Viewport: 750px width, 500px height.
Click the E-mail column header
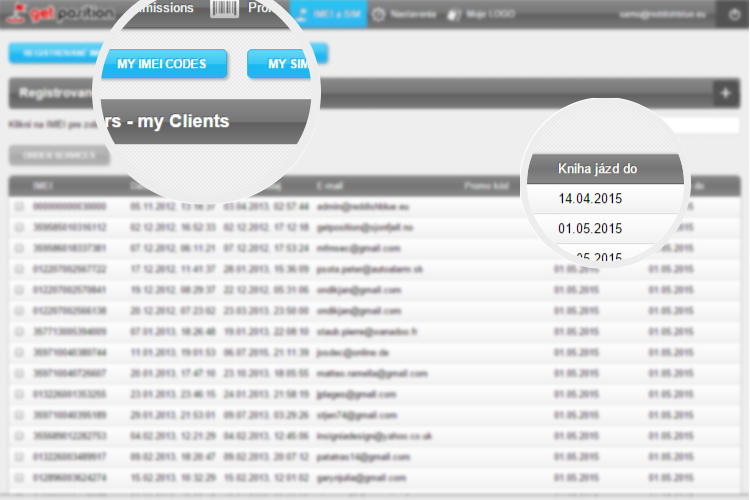(330, 186)
